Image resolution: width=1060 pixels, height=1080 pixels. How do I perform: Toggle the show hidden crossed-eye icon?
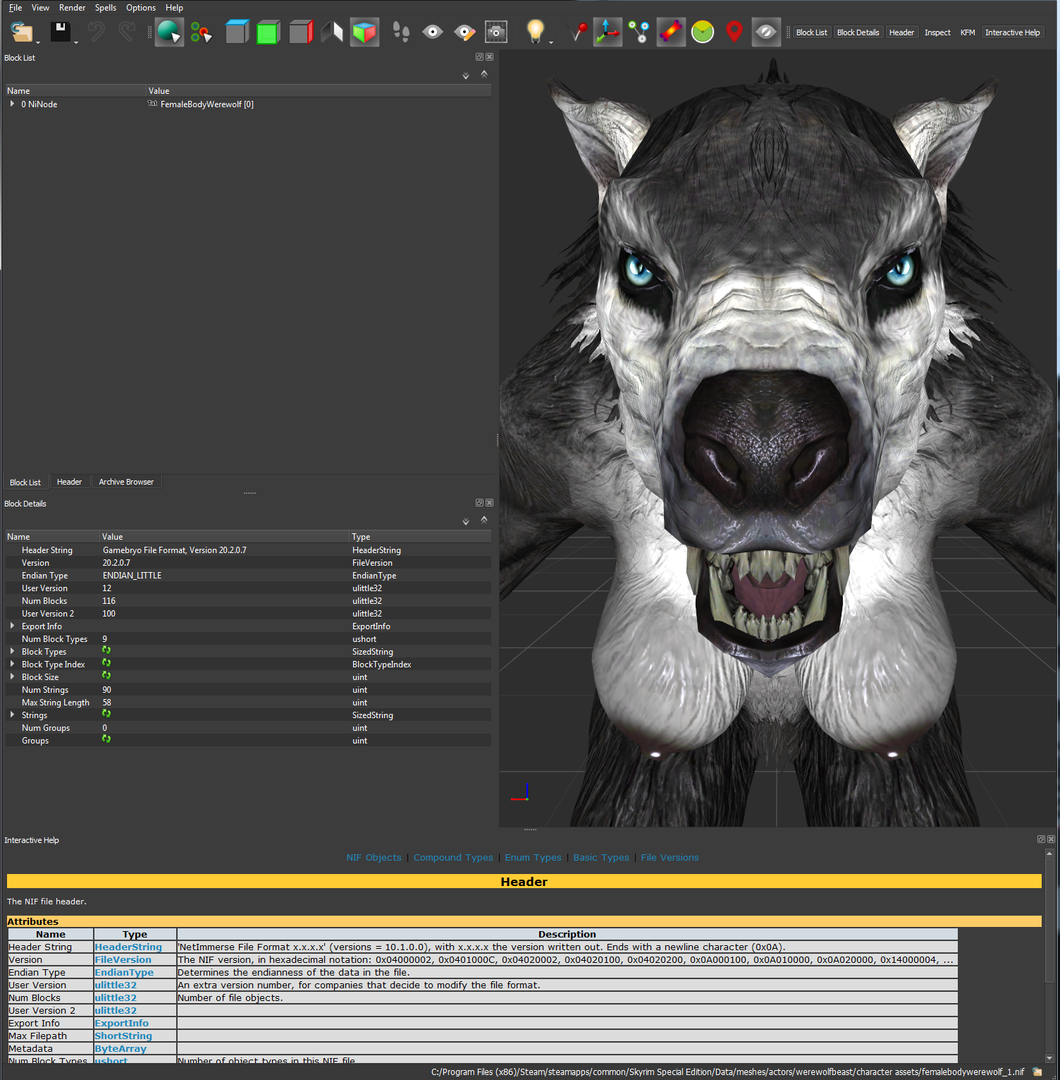pyautogui.click(x=765, y=32)
